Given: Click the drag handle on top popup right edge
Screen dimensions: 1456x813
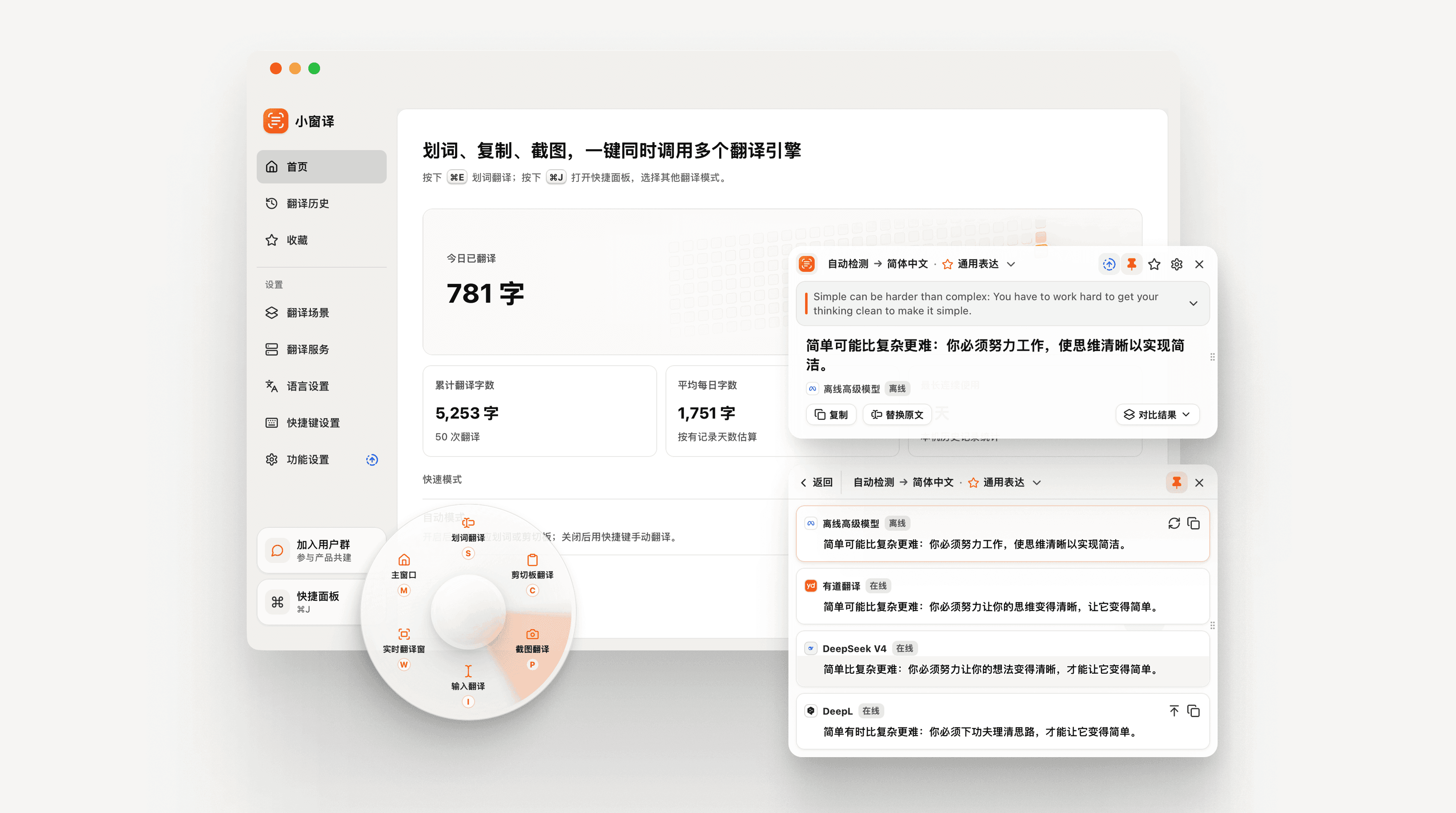Looking at the screenshot, I should [1212, 357].
